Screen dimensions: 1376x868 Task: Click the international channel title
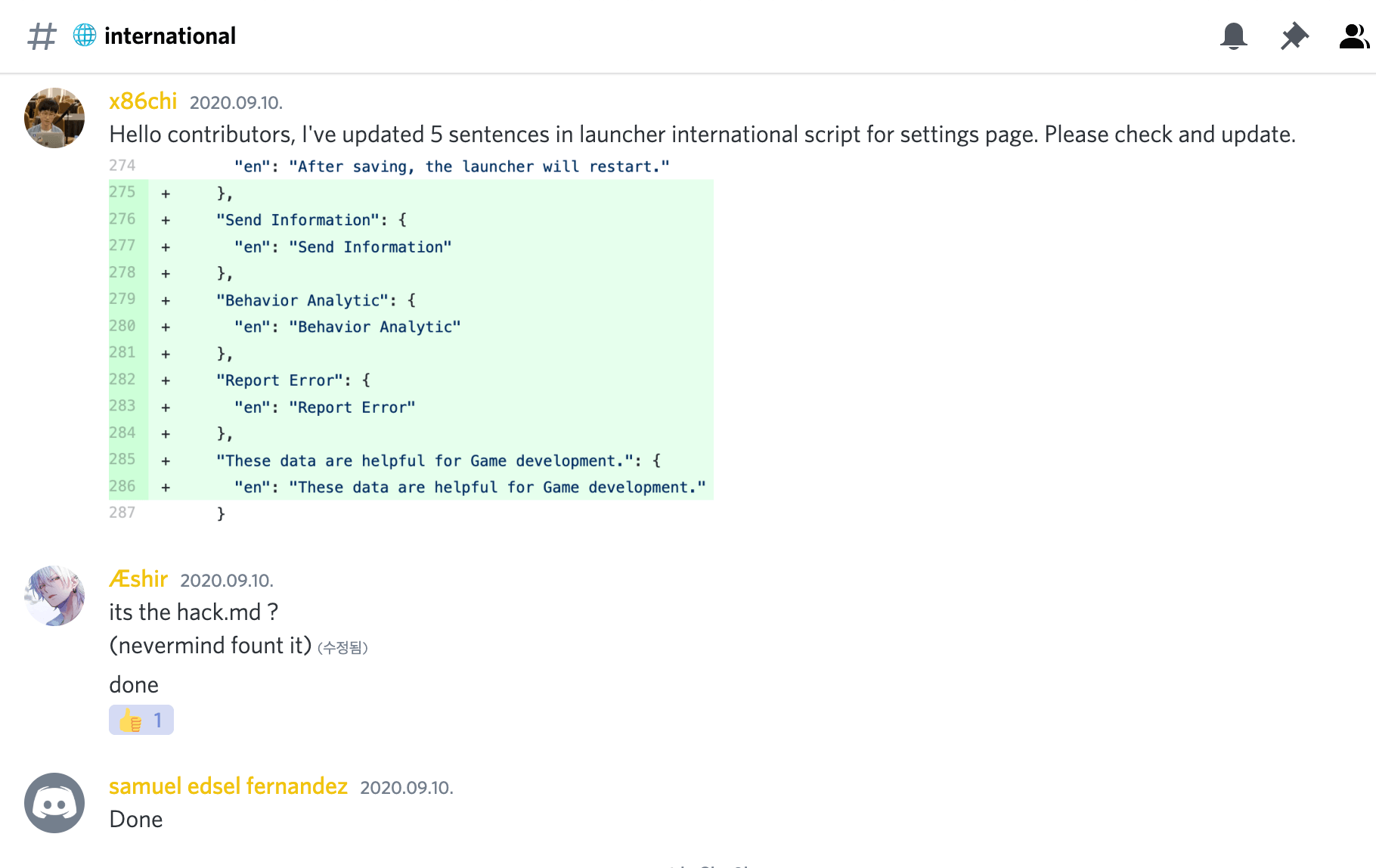[x=170, y=36]
